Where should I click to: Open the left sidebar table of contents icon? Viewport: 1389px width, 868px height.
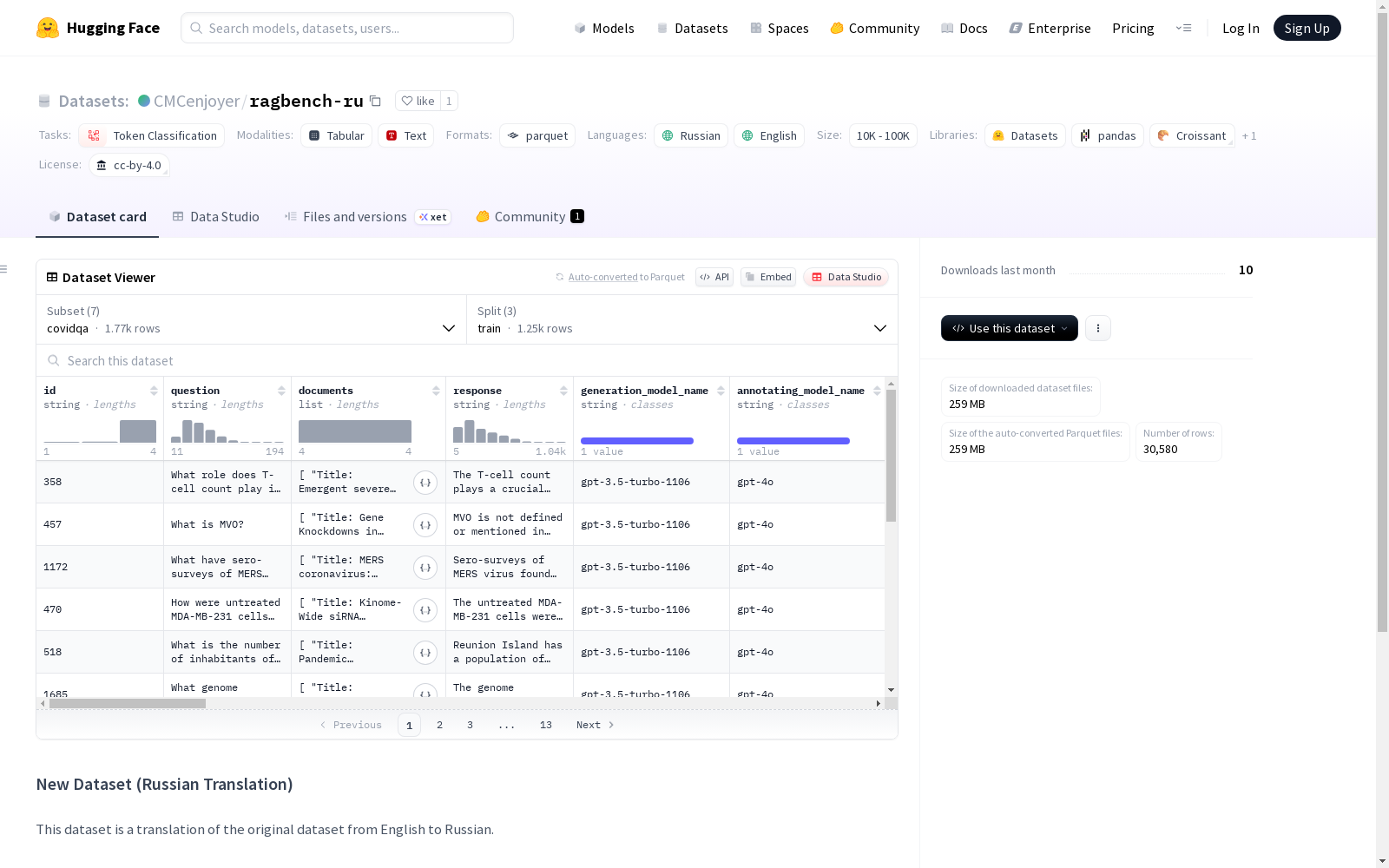(3, 269)
